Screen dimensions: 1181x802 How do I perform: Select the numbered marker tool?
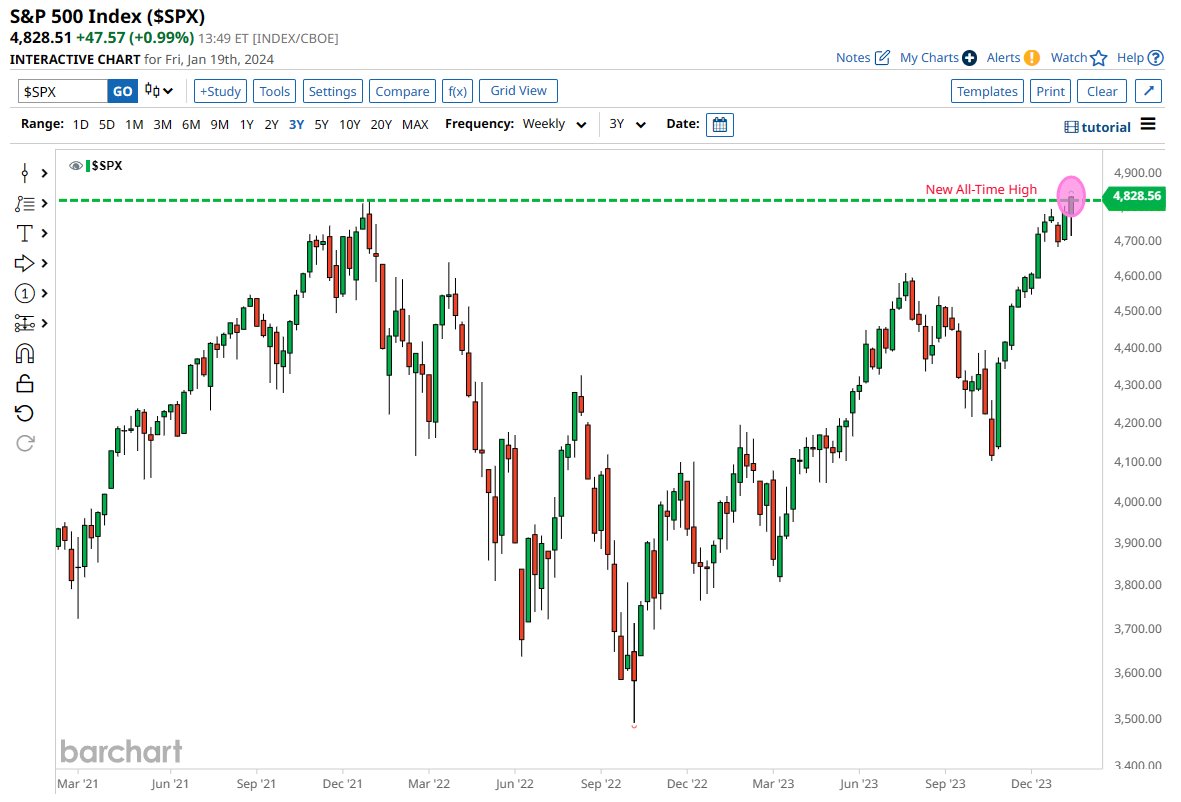tap(25, 293)
